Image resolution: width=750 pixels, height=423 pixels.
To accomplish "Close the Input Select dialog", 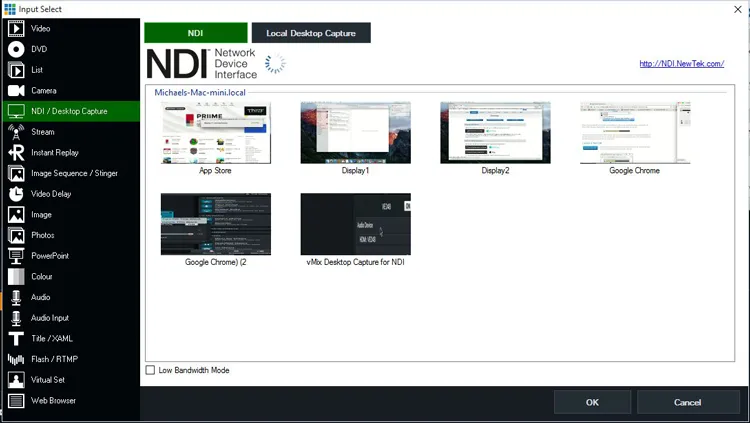I will (738, 9).
